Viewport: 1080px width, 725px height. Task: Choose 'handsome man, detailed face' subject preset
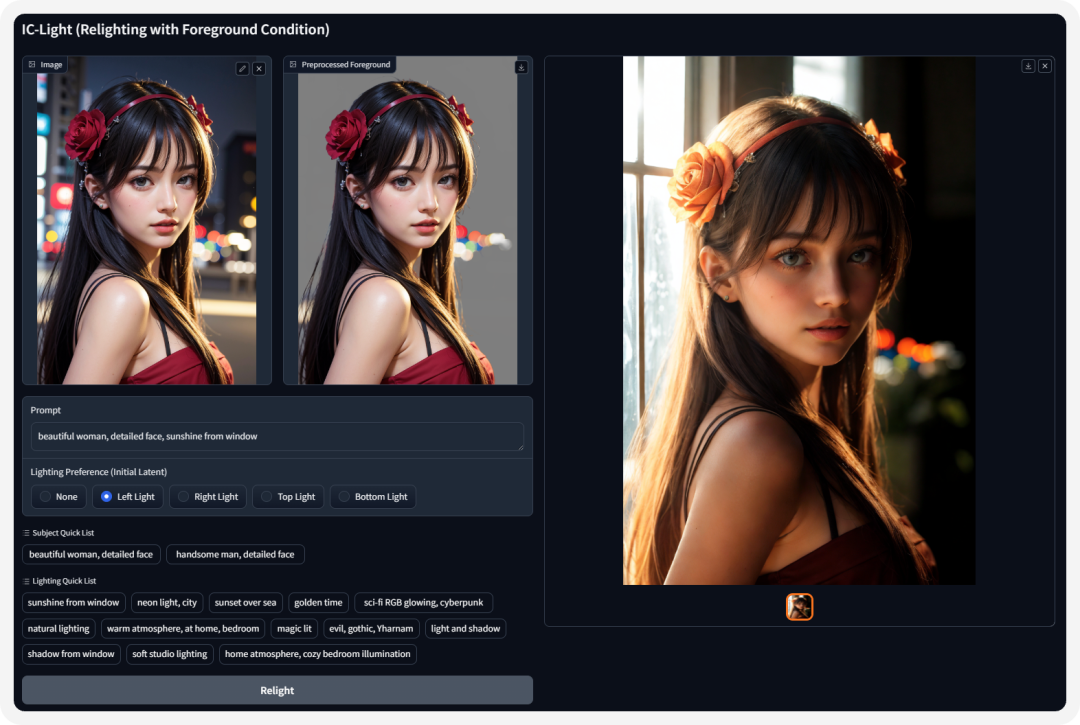coord(235,554)
